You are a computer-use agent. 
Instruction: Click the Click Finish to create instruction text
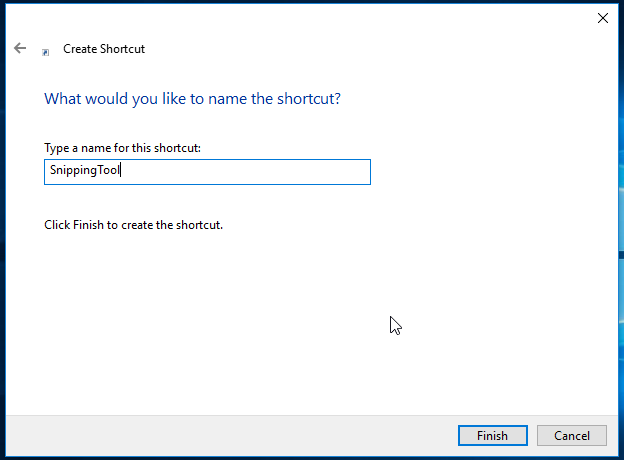click(x=133, y=225)
